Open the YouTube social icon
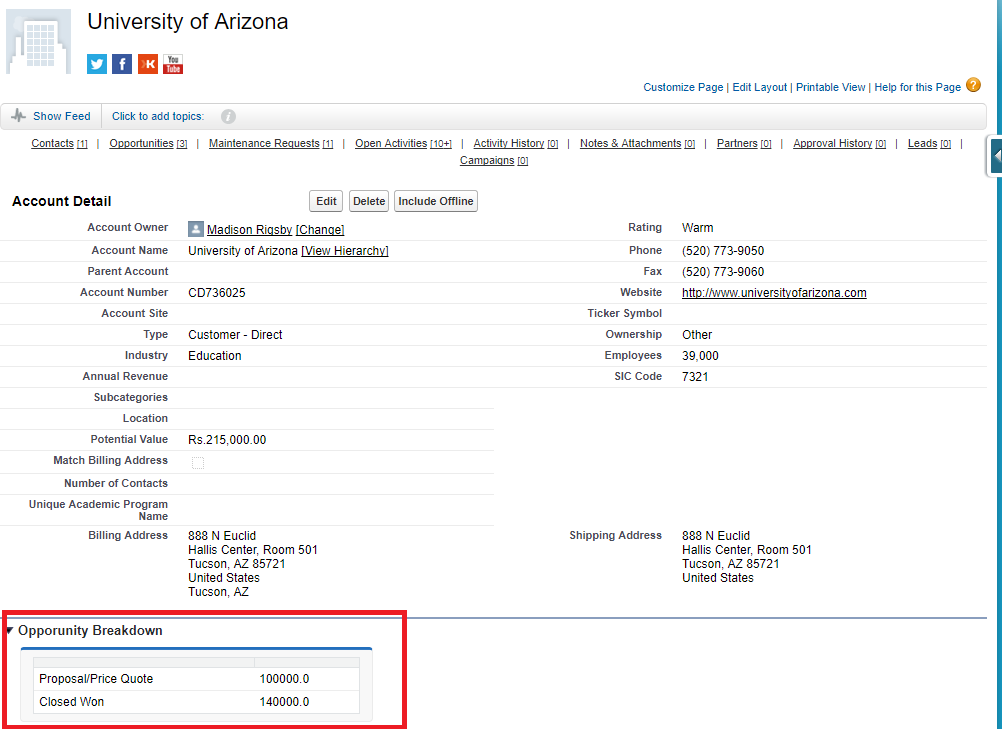1002x729 pixels. pos(173,64)
